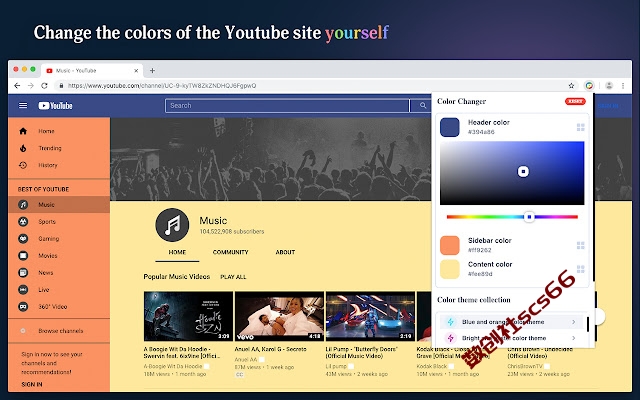This screenshot has height=400, width=640.
Task: Open A Boogie Wit Da Hoodie video title
Action: [x=182, y=353]
